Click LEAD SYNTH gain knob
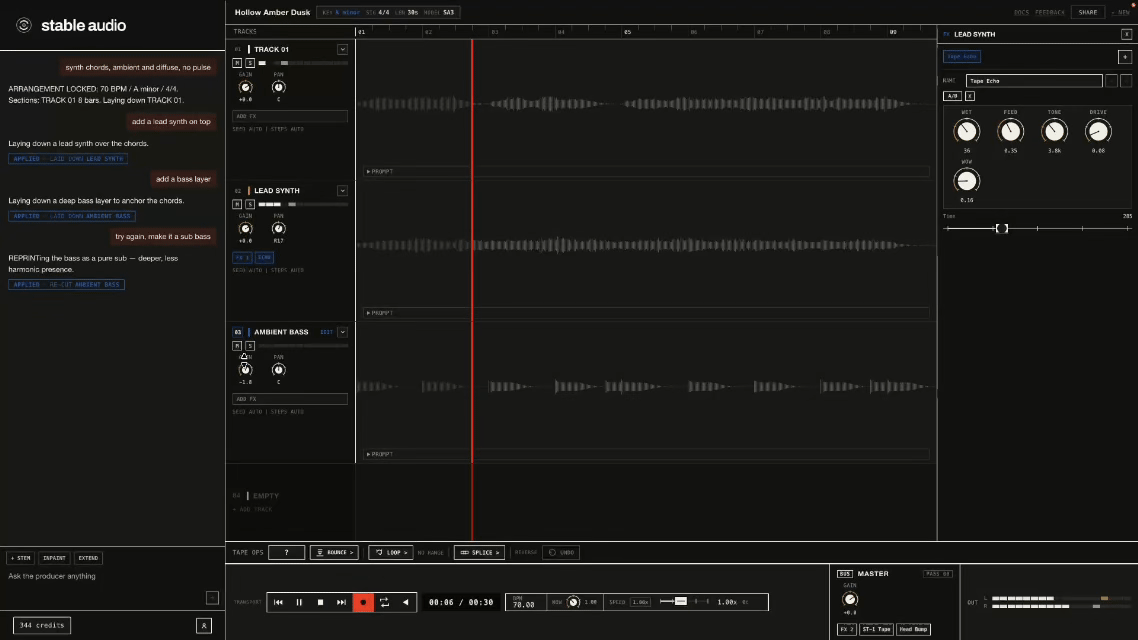The width and height of the screenshot is (1138, 640). click(x=245, y=229)
